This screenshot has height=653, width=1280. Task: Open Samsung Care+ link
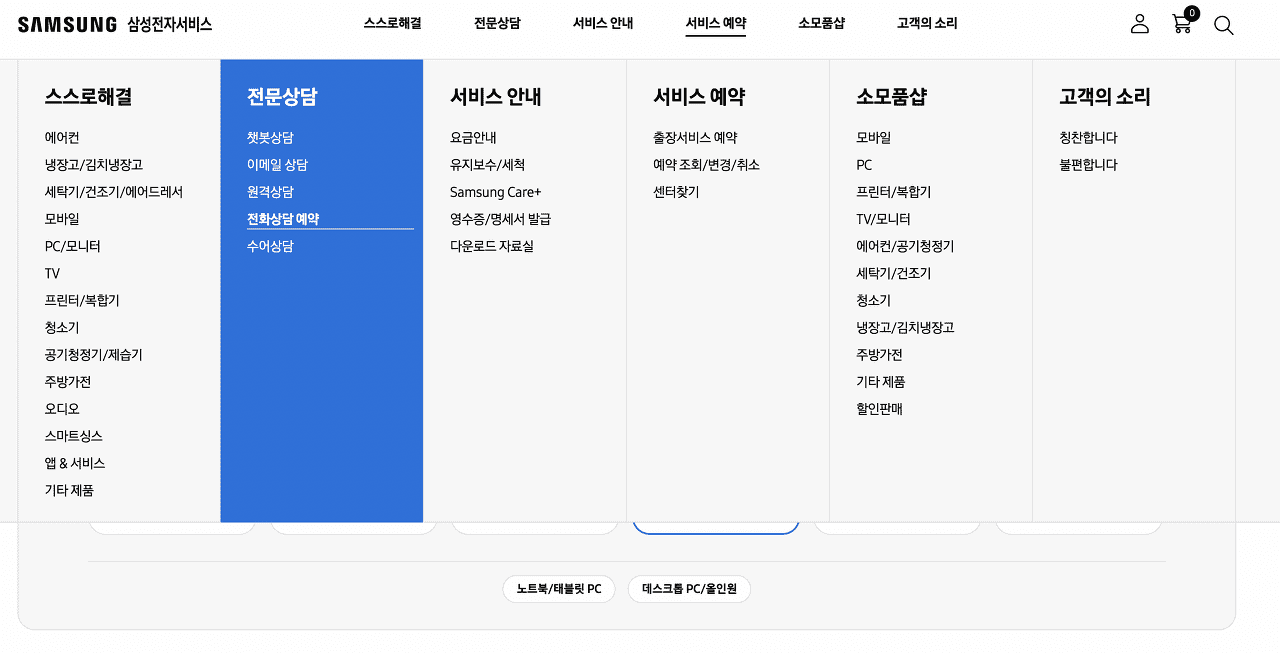click(495, 192)
